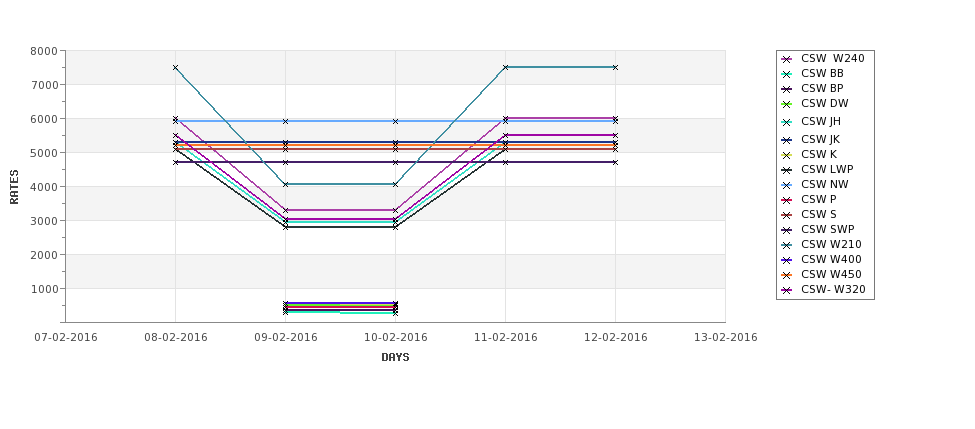Image resolution: width=975 pixels, height=429 pixels.
Task: Click the 8000 y-axis tick label
Action: click(44, 51)
